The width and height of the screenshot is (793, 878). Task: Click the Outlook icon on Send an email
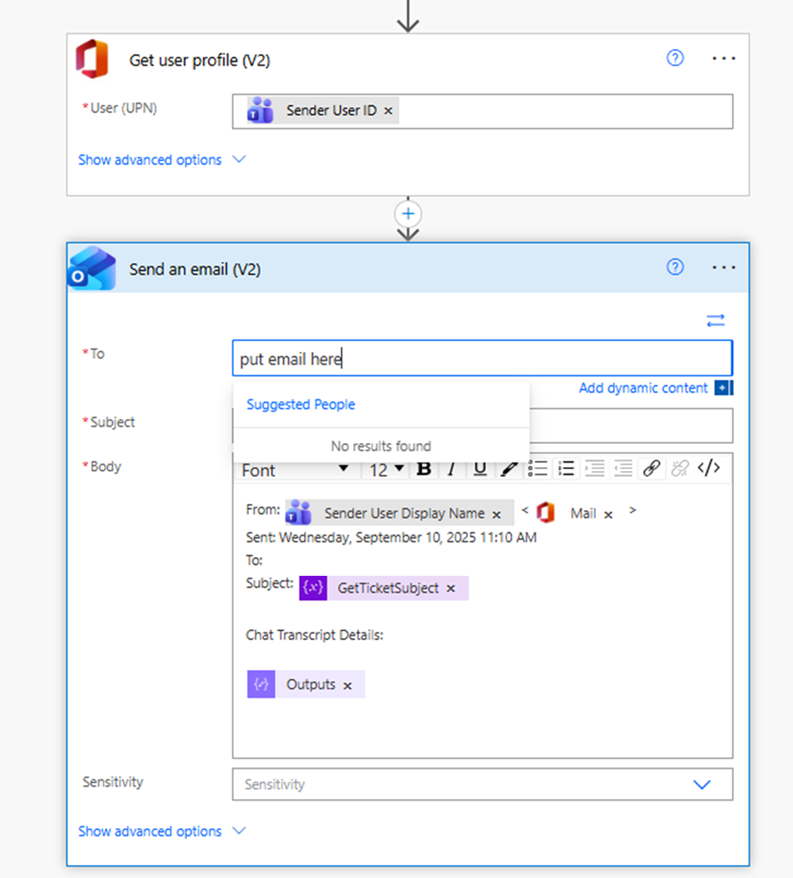pos(92,269)
